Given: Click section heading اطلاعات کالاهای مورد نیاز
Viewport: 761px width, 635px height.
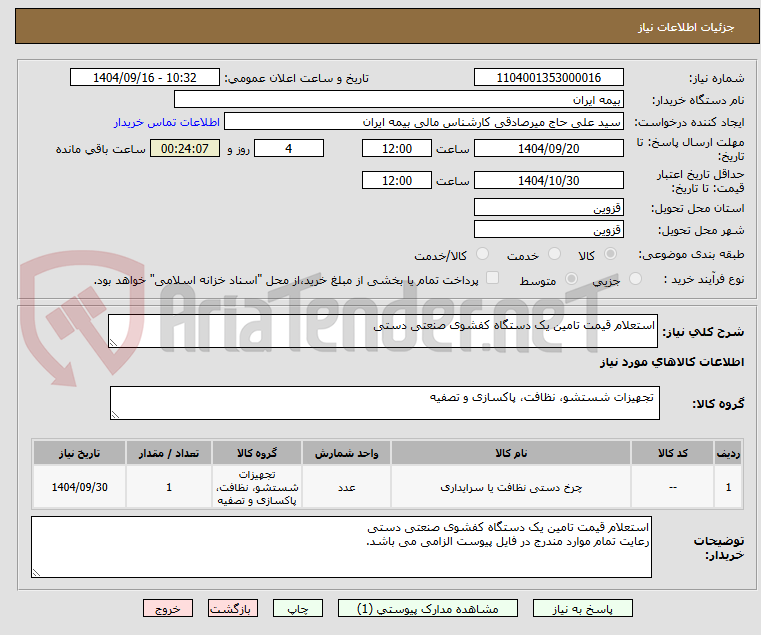Looking at the screenshot, I should pyautogui.click(x=672, y=362).
